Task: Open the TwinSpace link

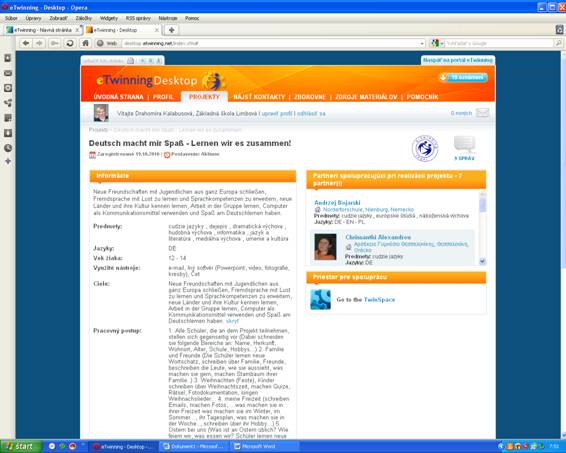Action: 379,300
